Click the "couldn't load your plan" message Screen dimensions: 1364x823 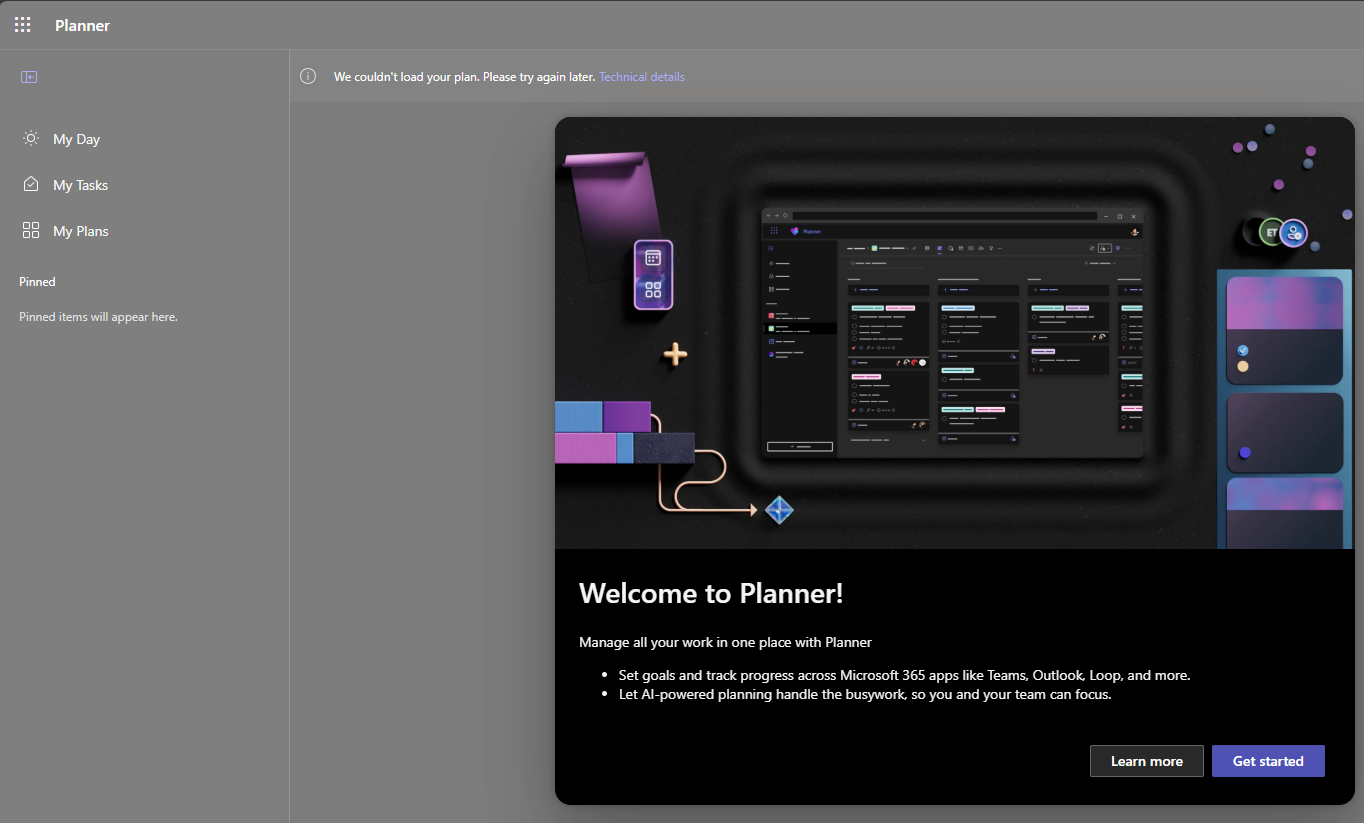464,77
